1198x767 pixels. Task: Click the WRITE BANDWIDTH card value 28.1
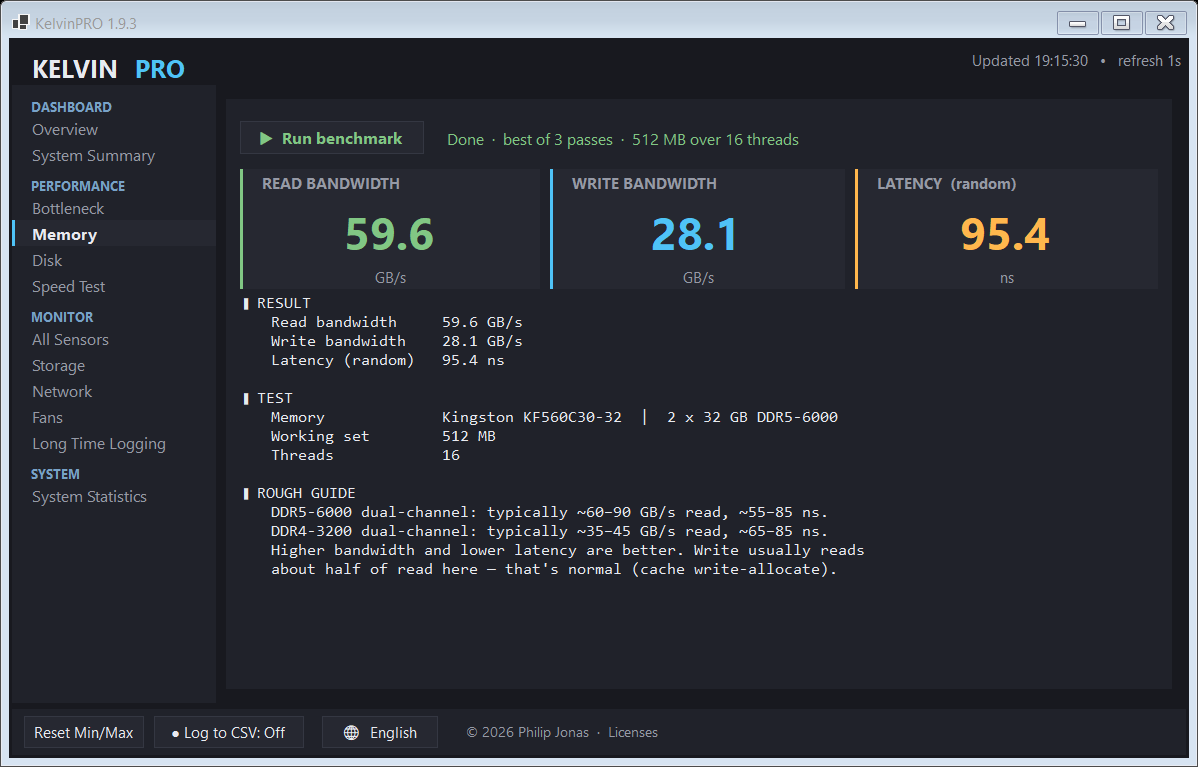point(695,234)
